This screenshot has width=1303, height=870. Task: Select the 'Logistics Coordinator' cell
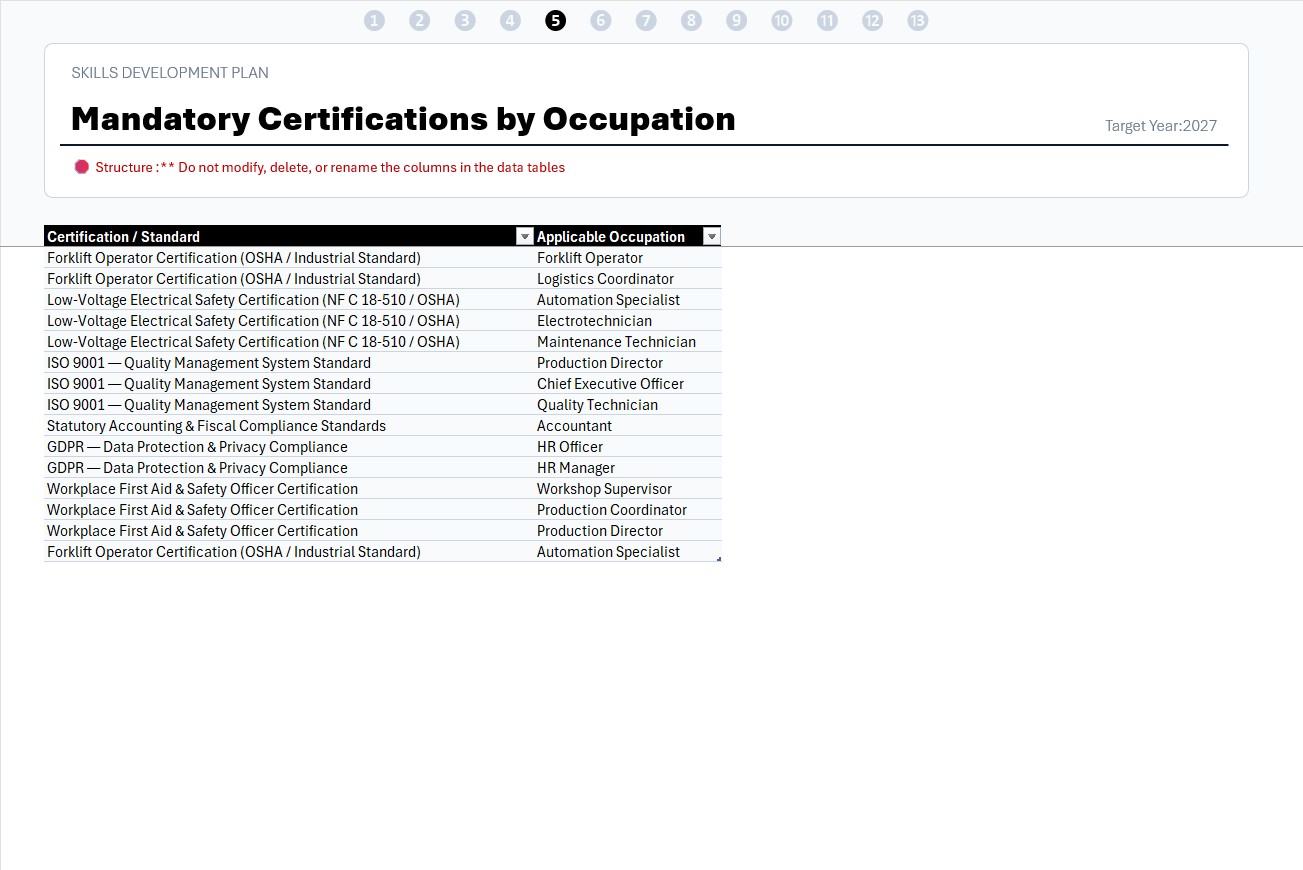coord(627,279)
